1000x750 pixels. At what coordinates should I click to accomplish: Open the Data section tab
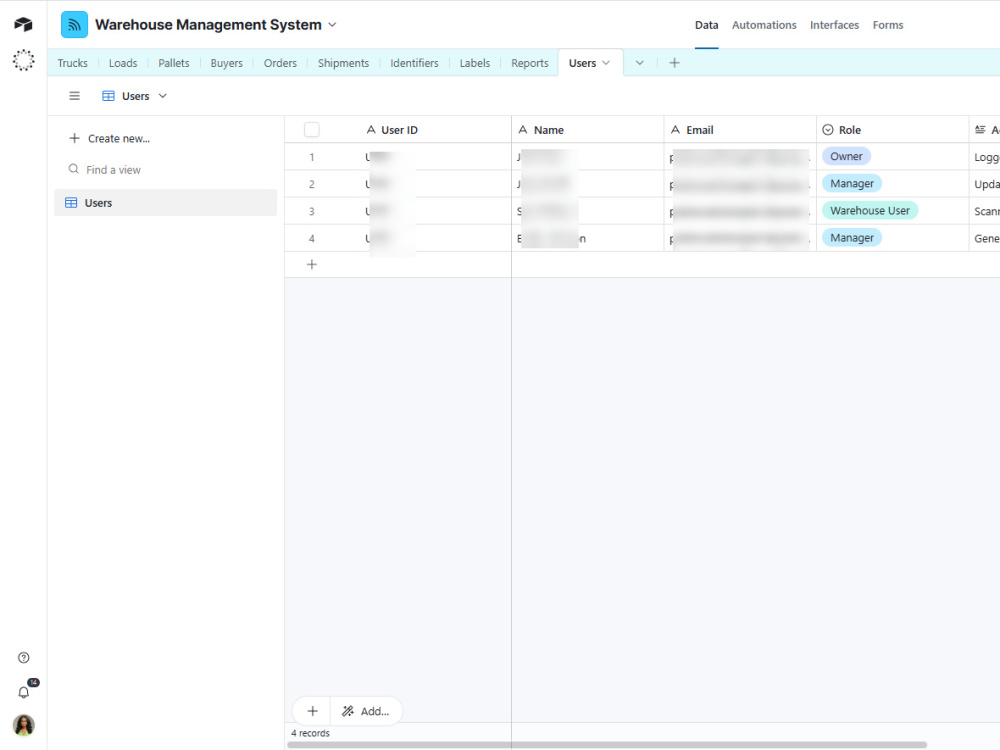[x=707, y=25]
